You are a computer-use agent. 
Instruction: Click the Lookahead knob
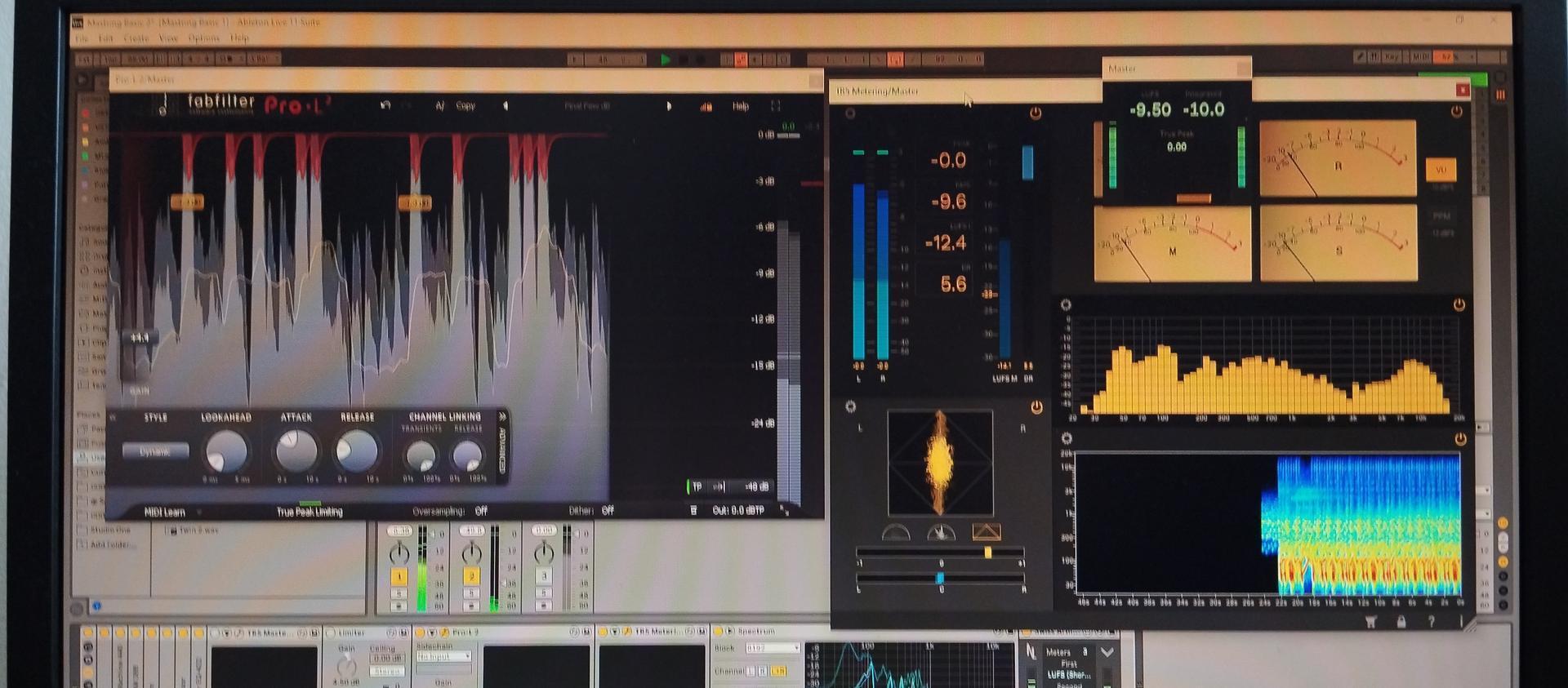(226, 451)
